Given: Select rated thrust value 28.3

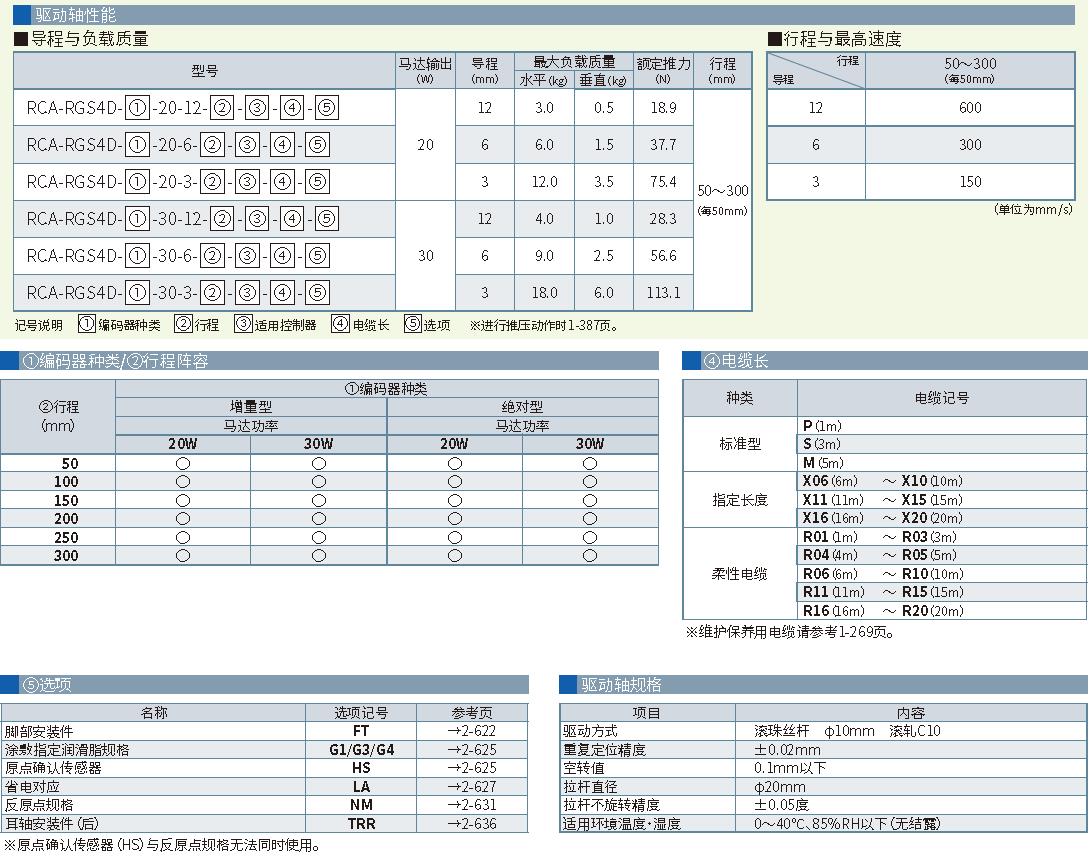Looking at the screenshot, I should tap(663, 219).
